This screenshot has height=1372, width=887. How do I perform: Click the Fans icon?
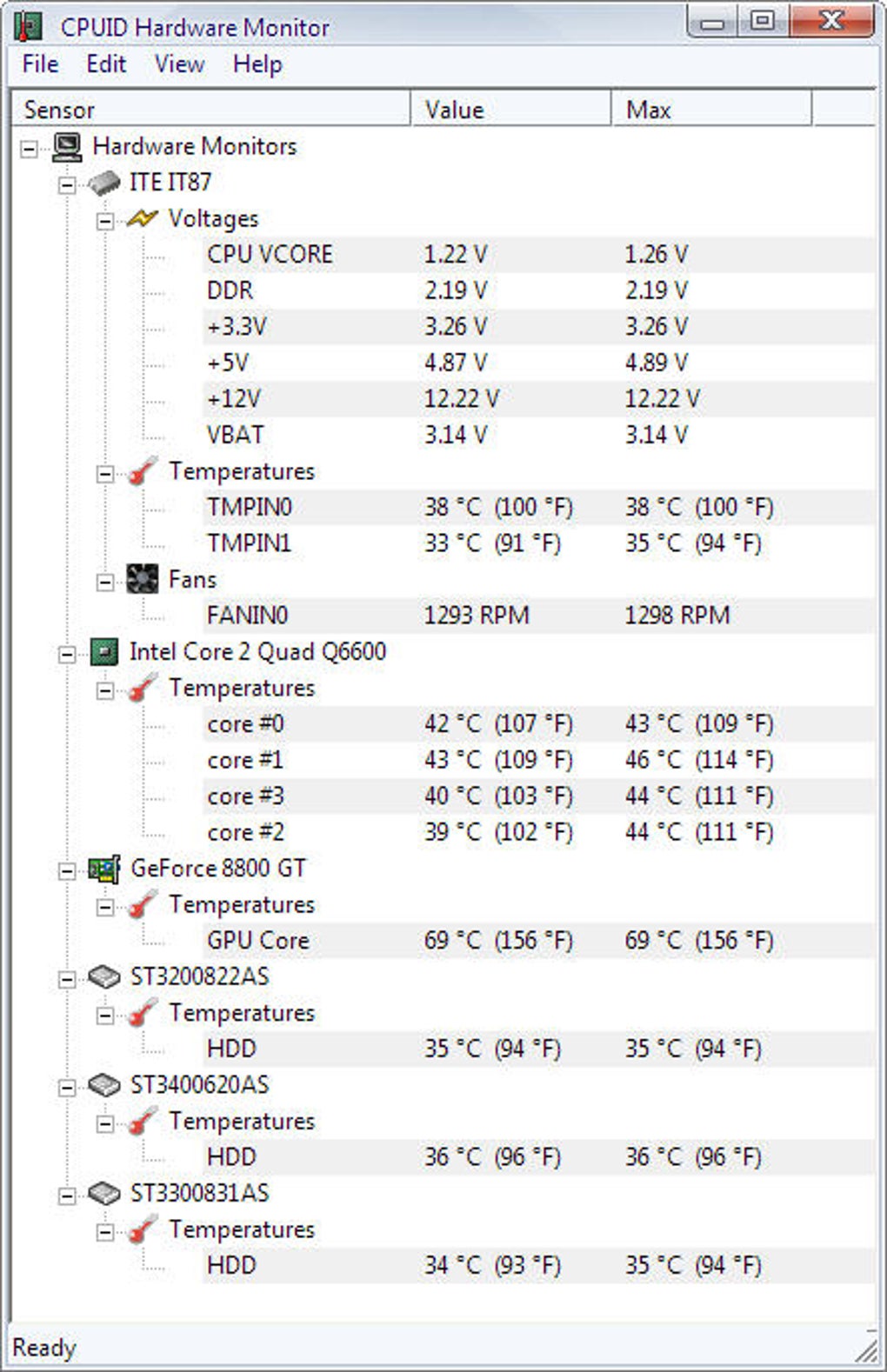[142, 579]
